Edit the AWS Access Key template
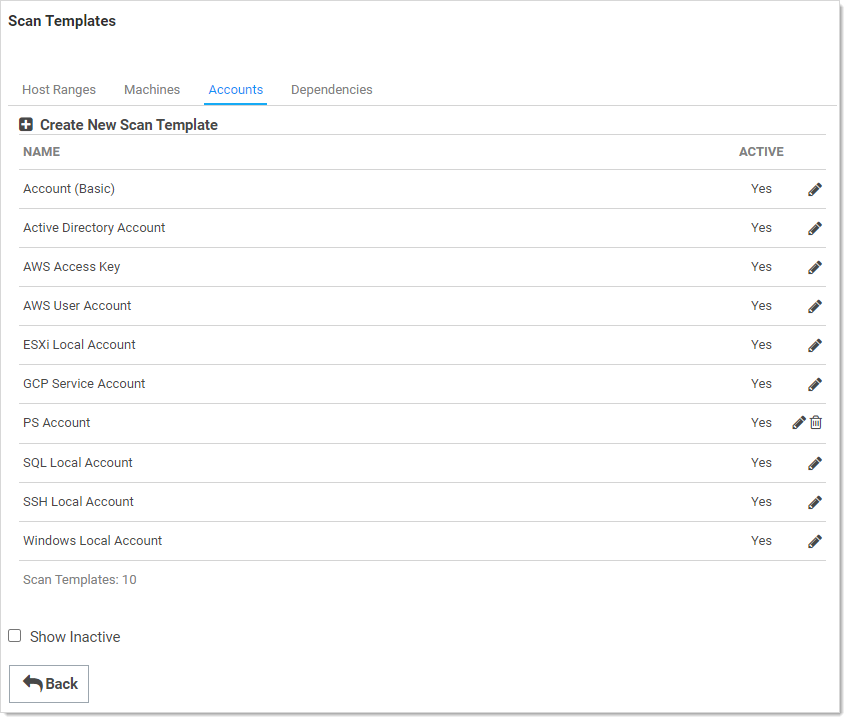Screen dimensions: 848x721 tap(814, 267)
